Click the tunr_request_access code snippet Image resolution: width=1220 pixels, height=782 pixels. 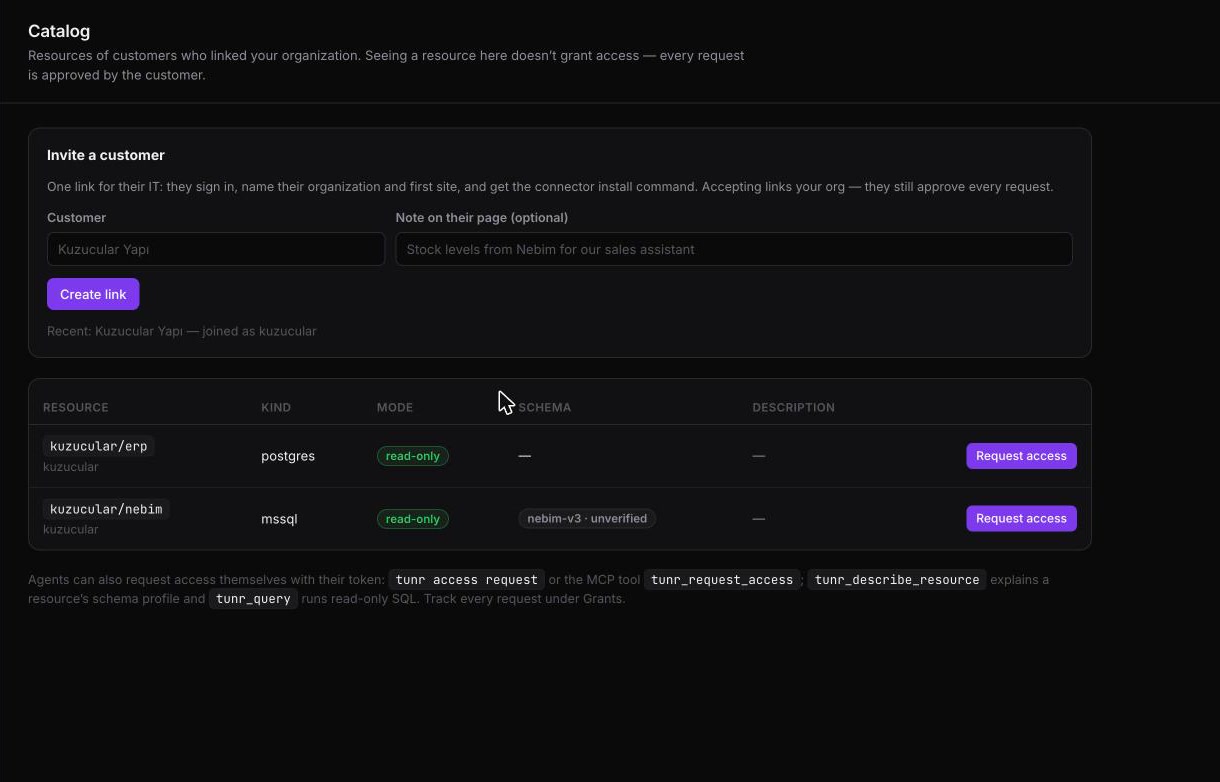[722, 580]
